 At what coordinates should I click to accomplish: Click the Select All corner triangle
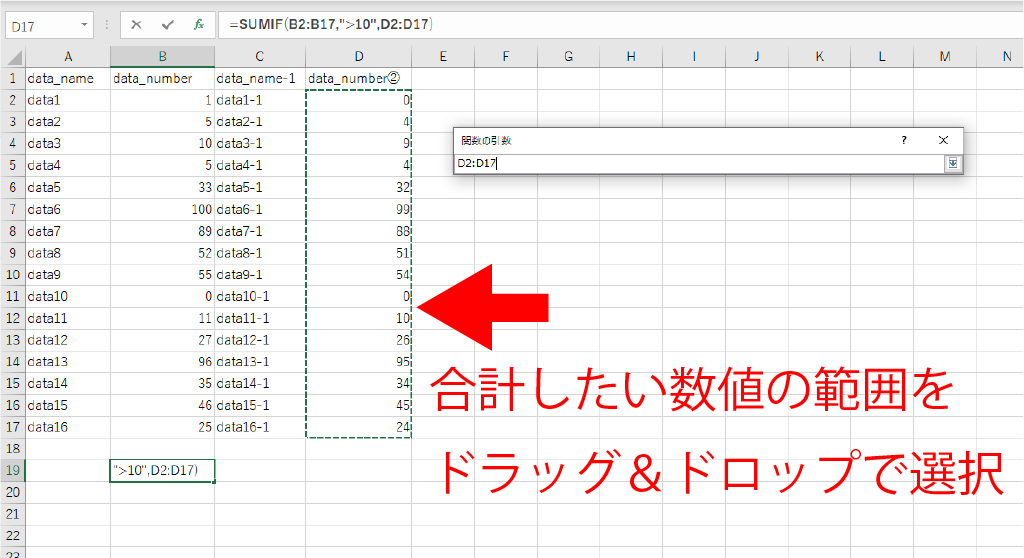click(12, 57)
